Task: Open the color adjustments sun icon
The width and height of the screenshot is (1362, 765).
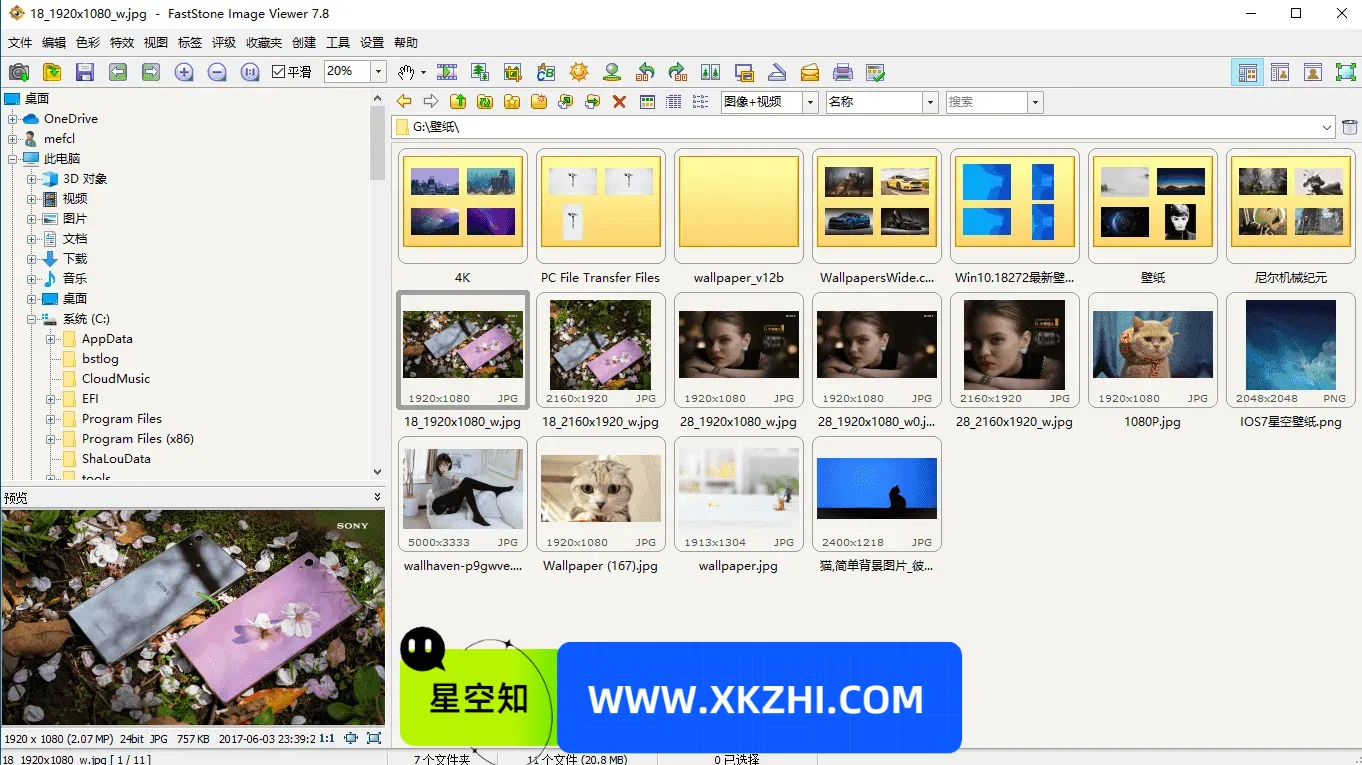Action: point(578,72)
